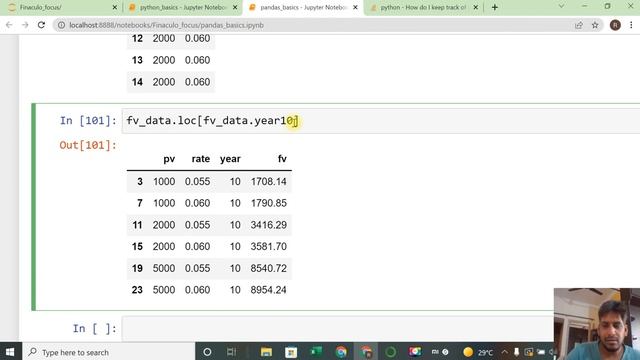Show hidden system tray icons
640x360 pixels.
[504, 352]
